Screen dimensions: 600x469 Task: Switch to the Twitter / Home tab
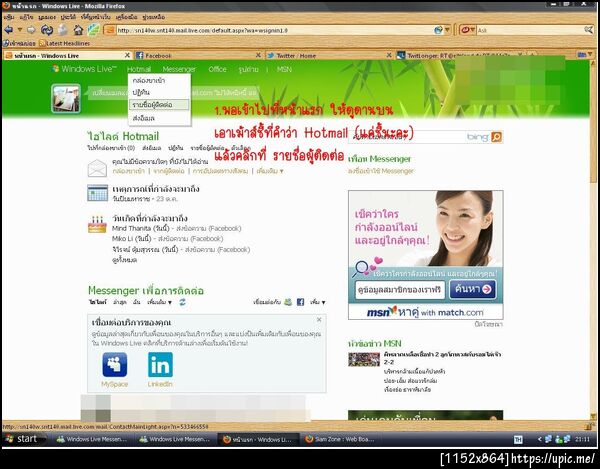[329, 55]
